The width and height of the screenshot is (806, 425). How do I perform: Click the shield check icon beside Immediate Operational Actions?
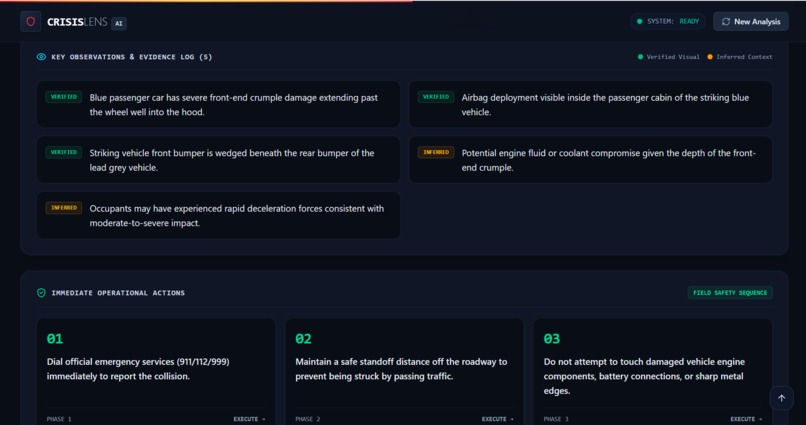(41, 292)
